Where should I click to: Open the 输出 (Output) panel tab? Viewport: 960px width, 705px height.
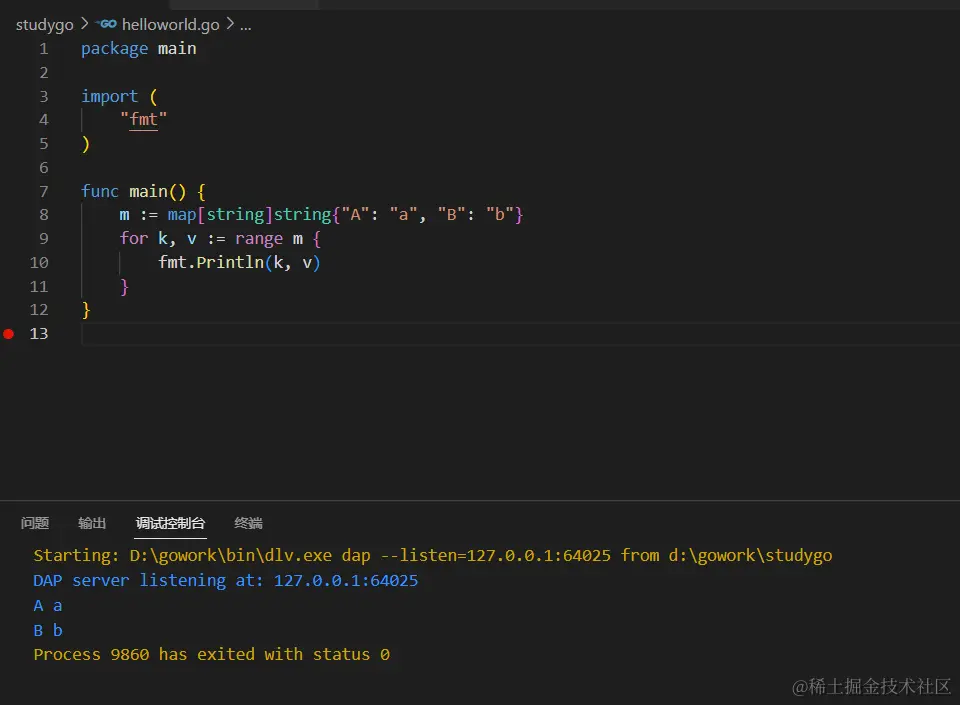tap(92, 523)
